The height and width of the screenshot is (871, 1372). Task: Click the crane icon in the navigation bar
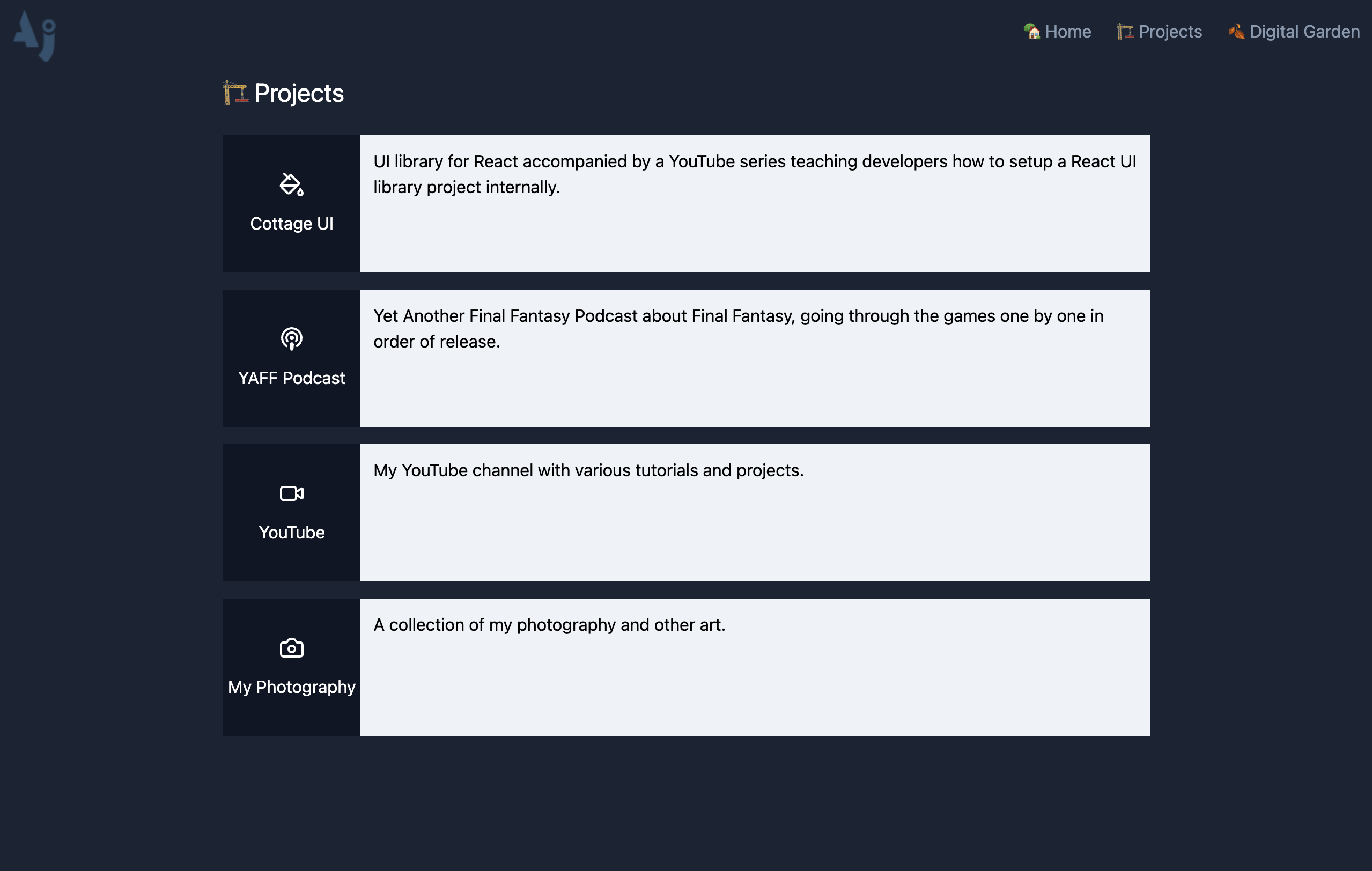pyautogui.click(x=1125, y=31)
